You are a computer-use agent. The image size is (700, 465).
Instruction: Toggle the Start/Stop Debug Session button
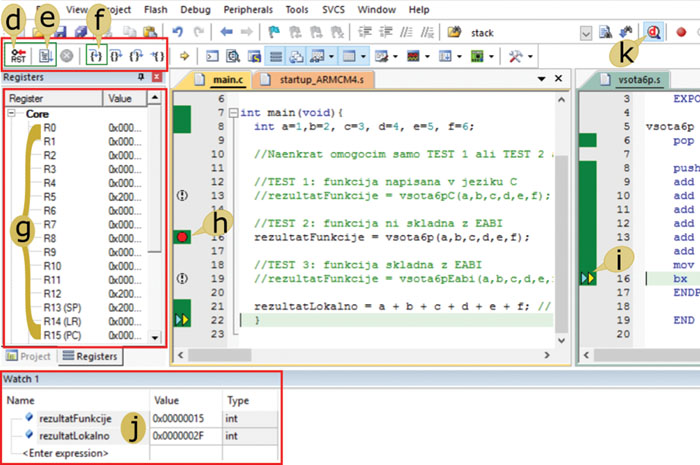(x=654, y=32)
